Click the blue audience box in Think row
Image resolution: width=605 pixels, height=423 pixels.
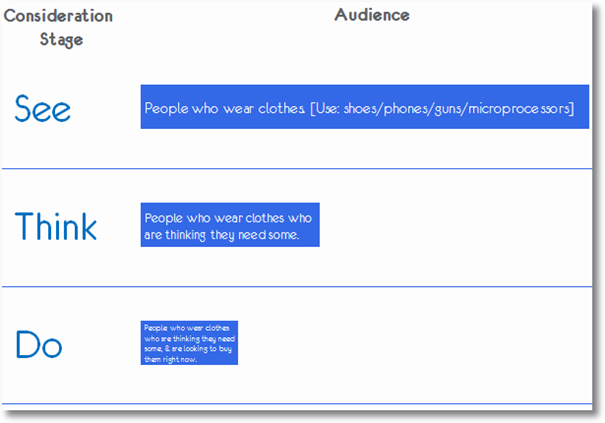(x=229, y=226)
